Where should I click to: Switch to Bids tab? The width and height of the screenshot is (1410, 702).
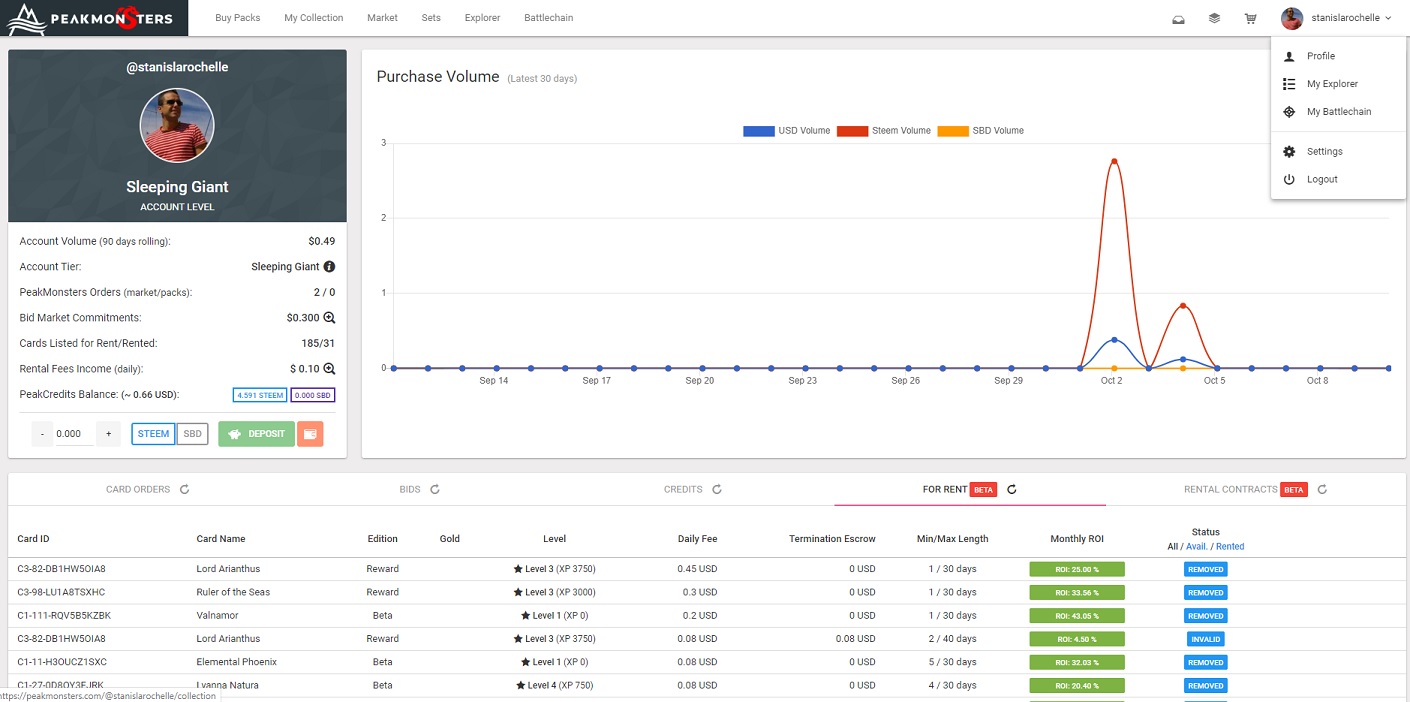coord(410,490)
